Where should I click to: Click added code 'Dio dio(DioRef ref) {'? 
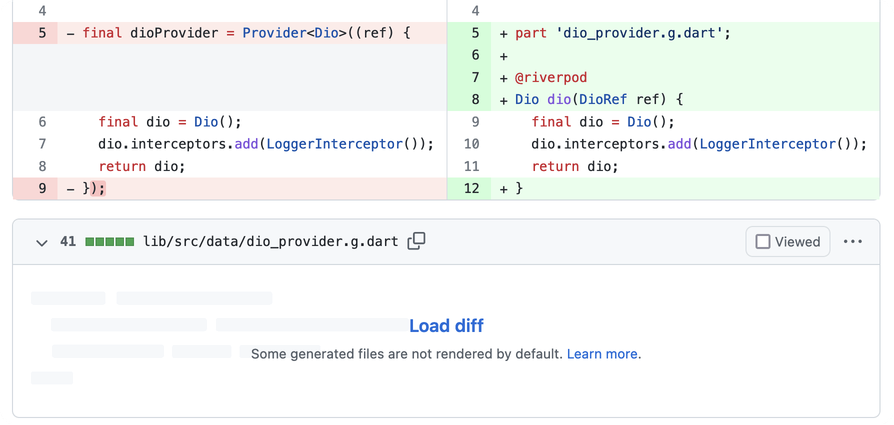pyautogui.click(x=599, y=100)
